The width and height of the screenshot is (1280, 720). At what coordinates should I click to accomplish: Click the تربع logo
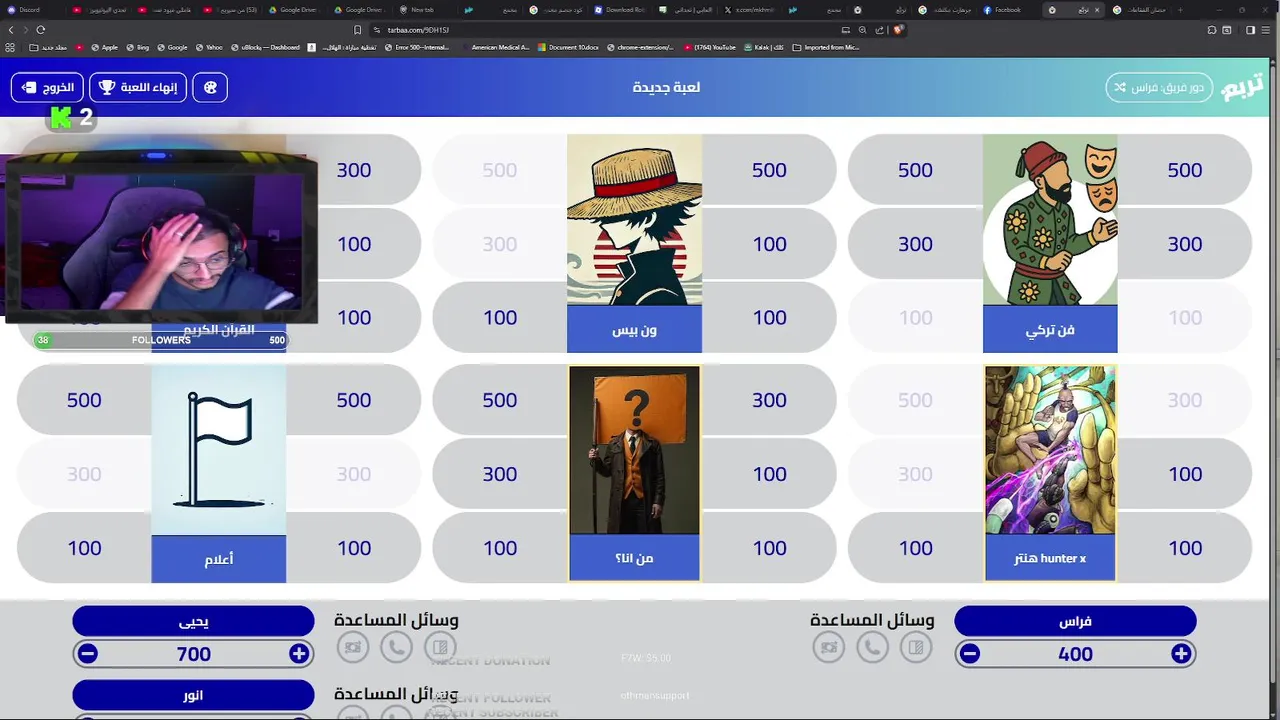[1242, 87]
